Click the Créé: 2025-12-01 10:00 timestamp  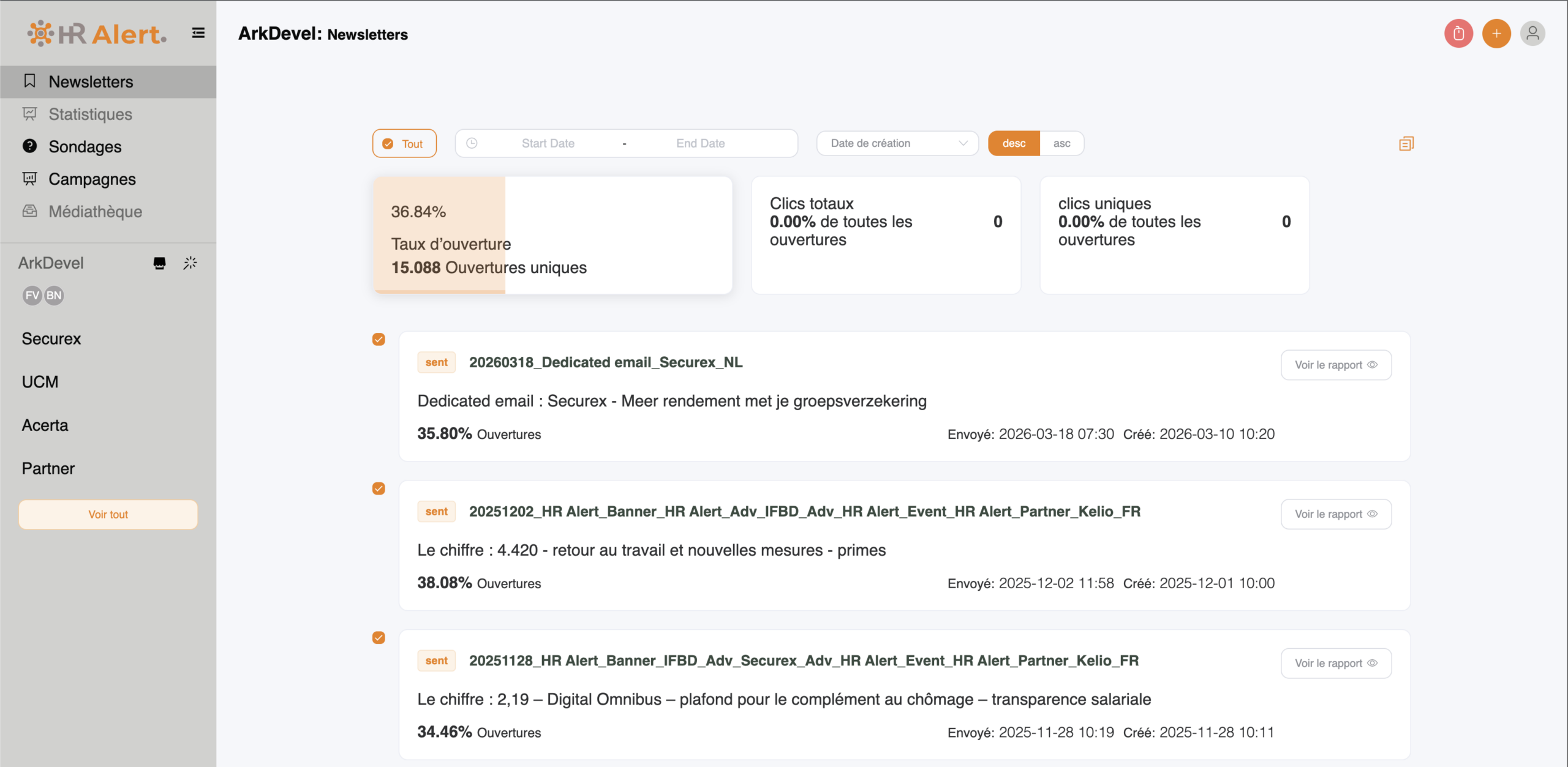(1199, 583)
